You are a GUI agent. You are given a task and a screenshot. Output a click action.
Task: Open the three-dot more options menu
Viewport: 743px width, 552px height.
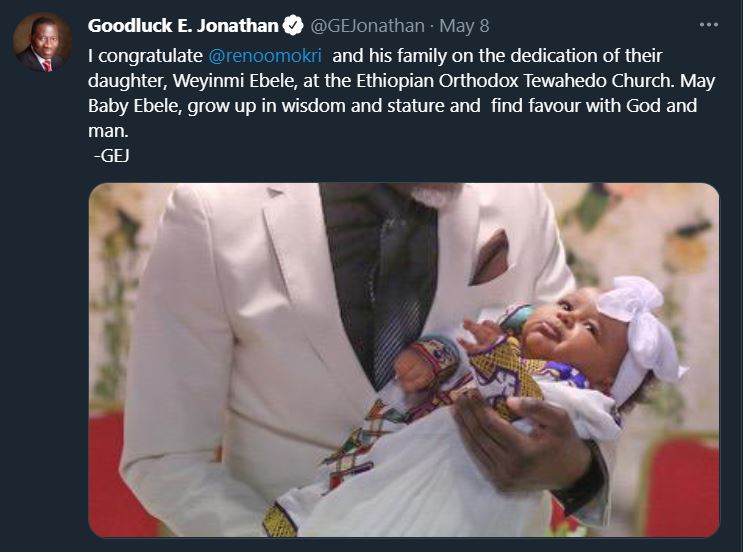tap(709, 25)
